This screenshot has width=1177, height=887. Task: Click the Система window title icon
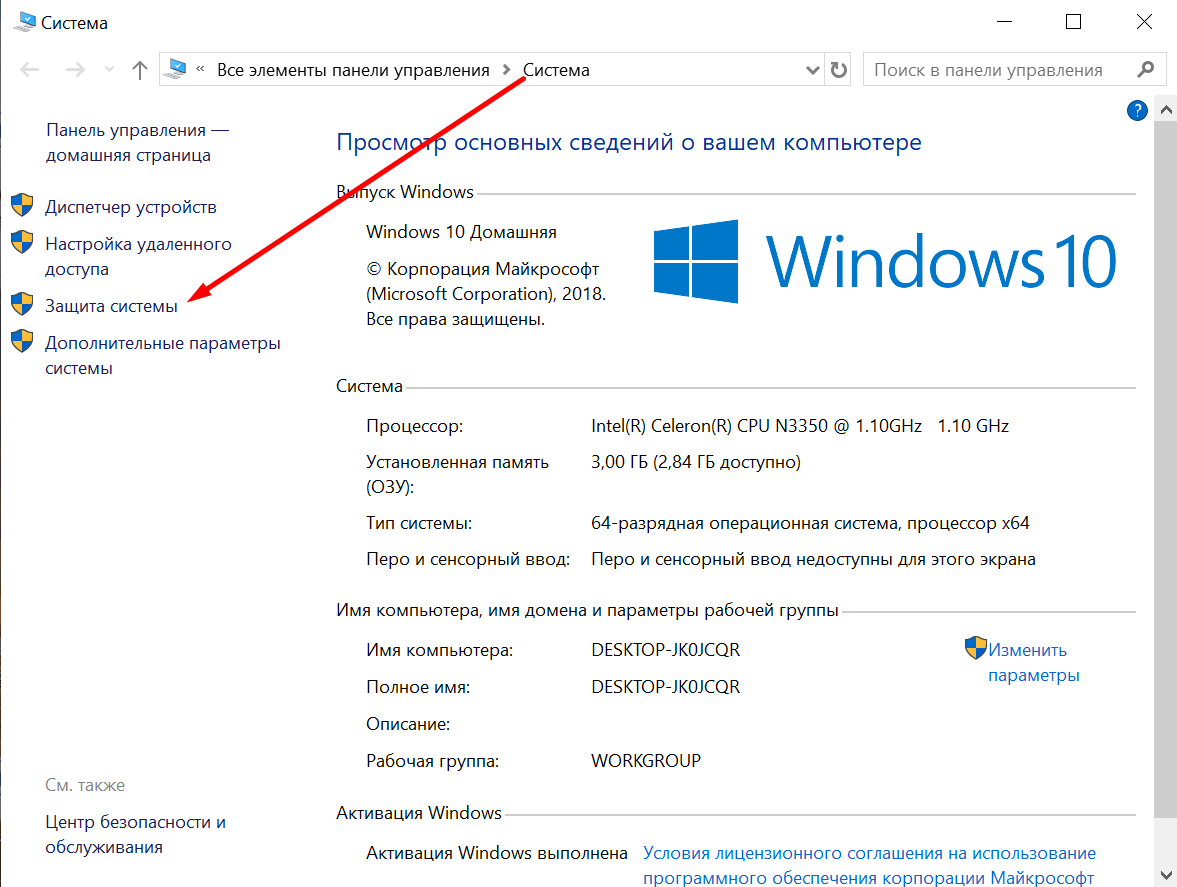(x=24, y=23)
